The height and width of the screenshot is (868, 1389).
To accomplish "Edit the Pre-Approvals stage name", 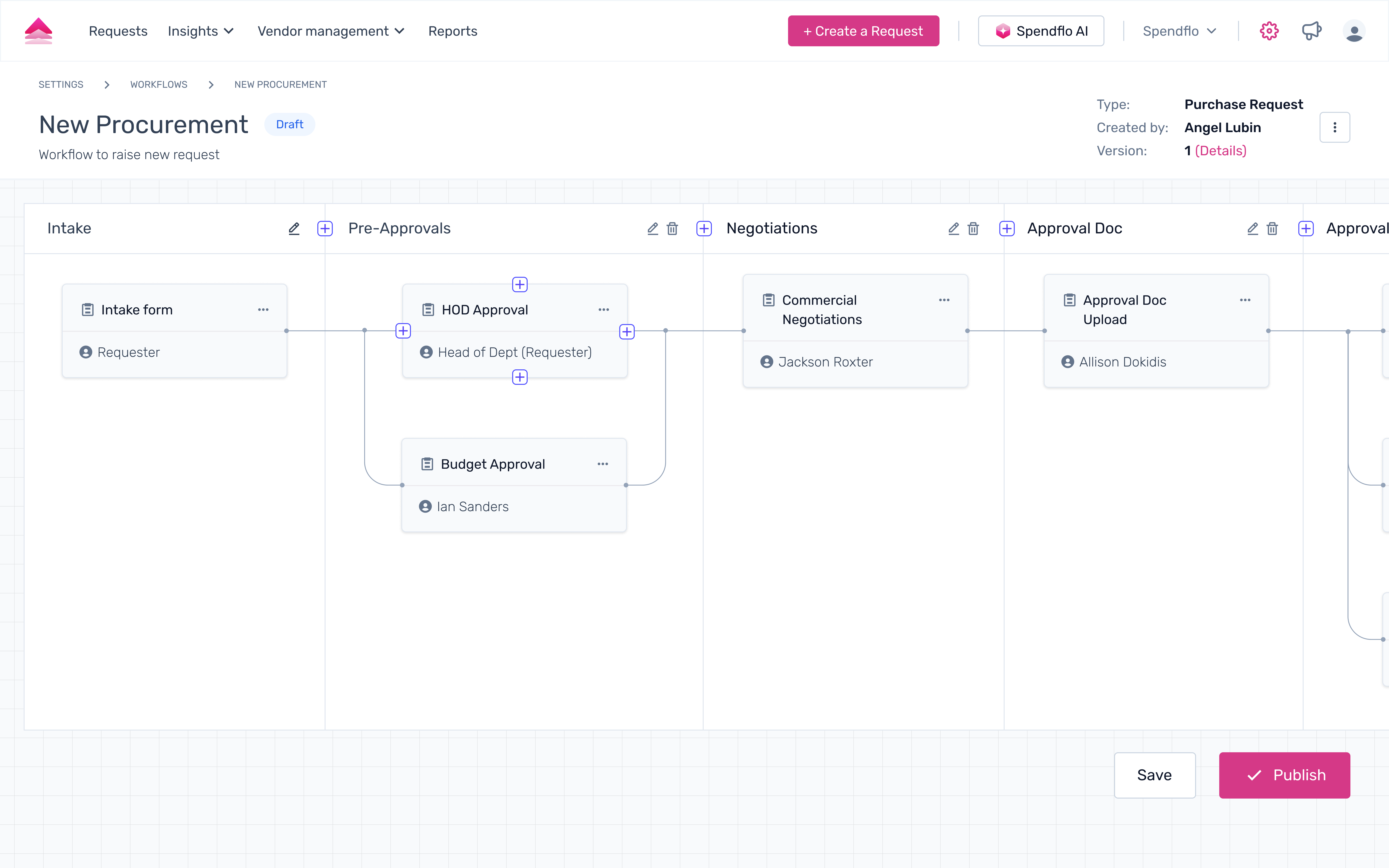I will pyautogui.click(x=653, y=229).
